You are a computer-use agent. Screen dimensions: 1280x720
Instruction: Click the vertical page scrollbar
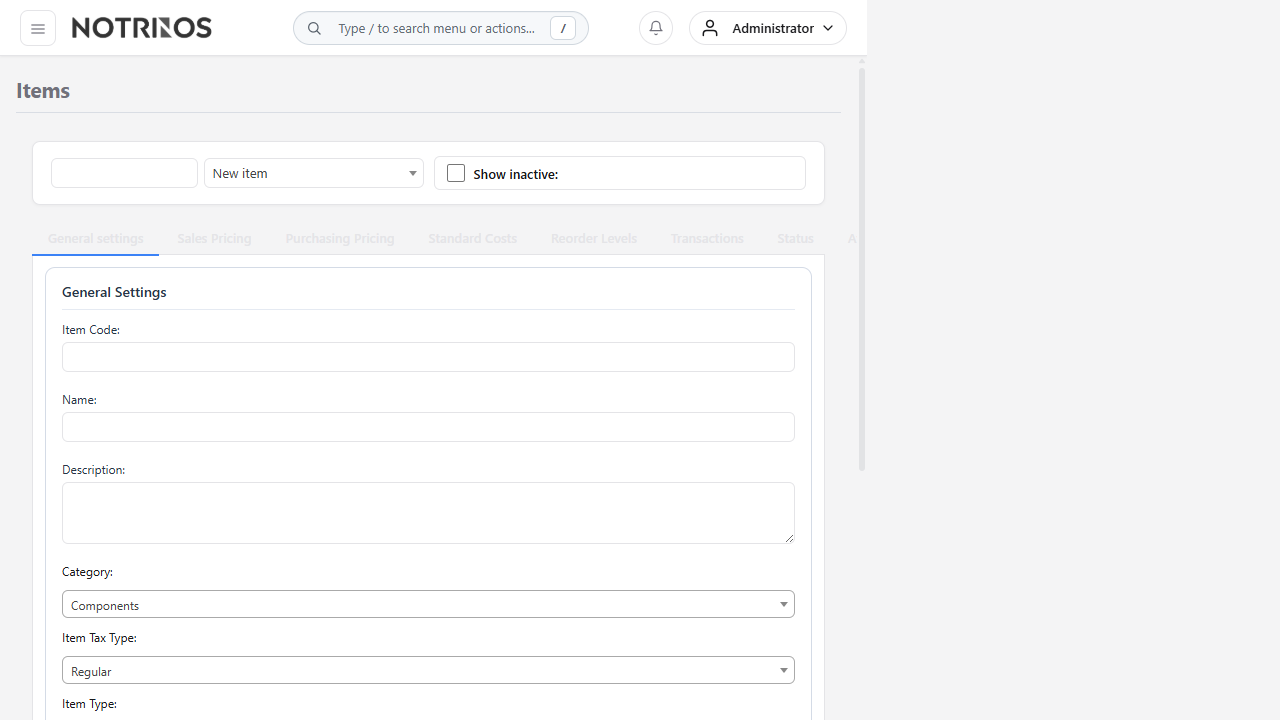pos(862,270)
